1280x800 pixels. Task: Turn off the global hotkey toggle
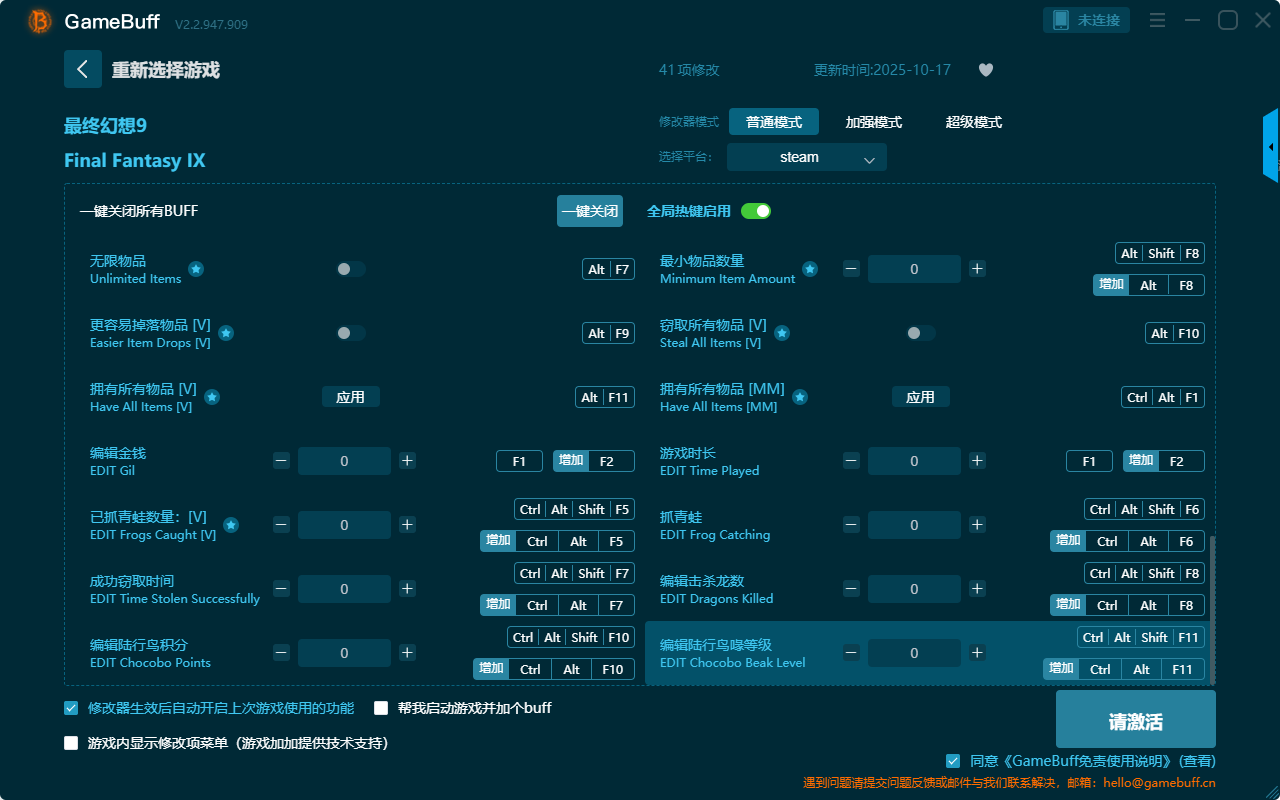click(756, 211)
